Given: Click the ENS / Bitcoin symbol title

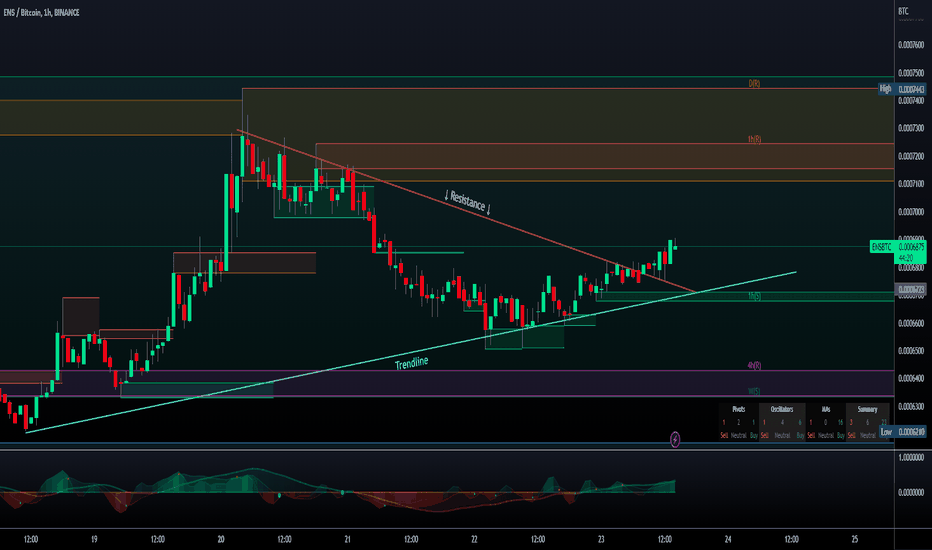Looking at the screenshot, I should (x=41, y=12).
